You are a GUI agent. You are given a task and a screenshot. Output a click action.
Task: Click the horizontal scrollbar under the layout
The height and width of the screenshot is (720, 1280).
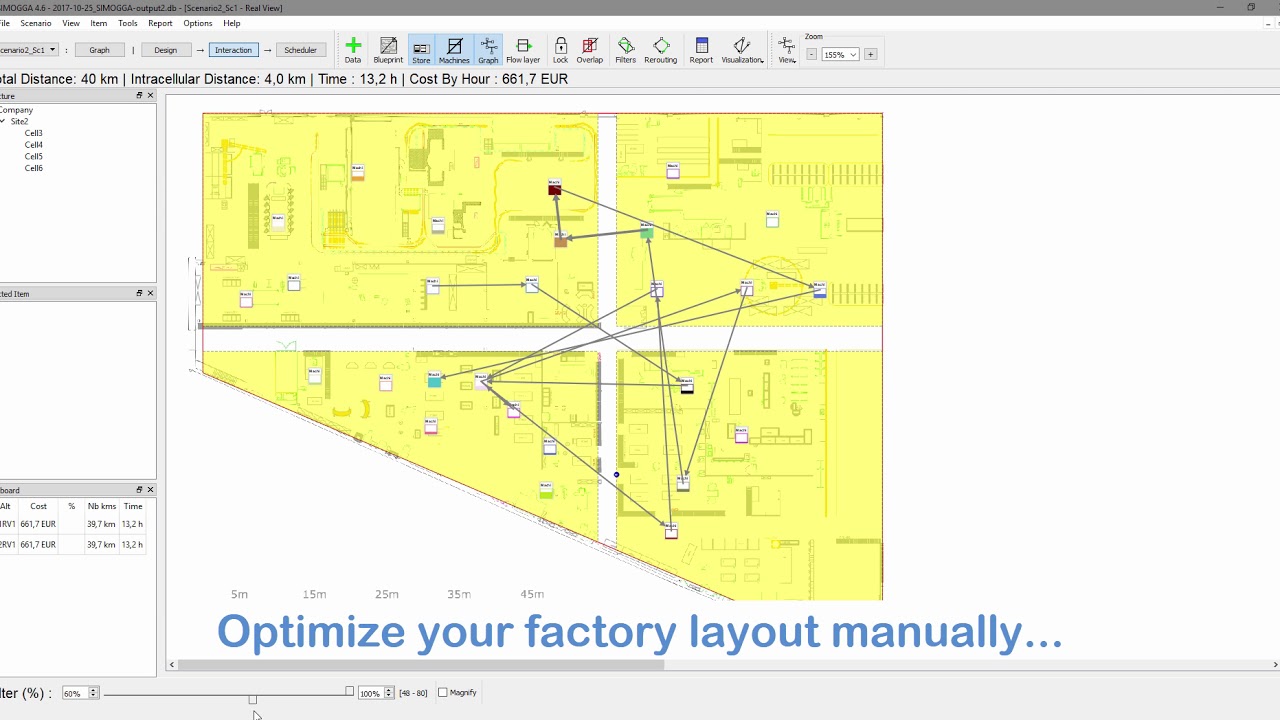(420, 664)
